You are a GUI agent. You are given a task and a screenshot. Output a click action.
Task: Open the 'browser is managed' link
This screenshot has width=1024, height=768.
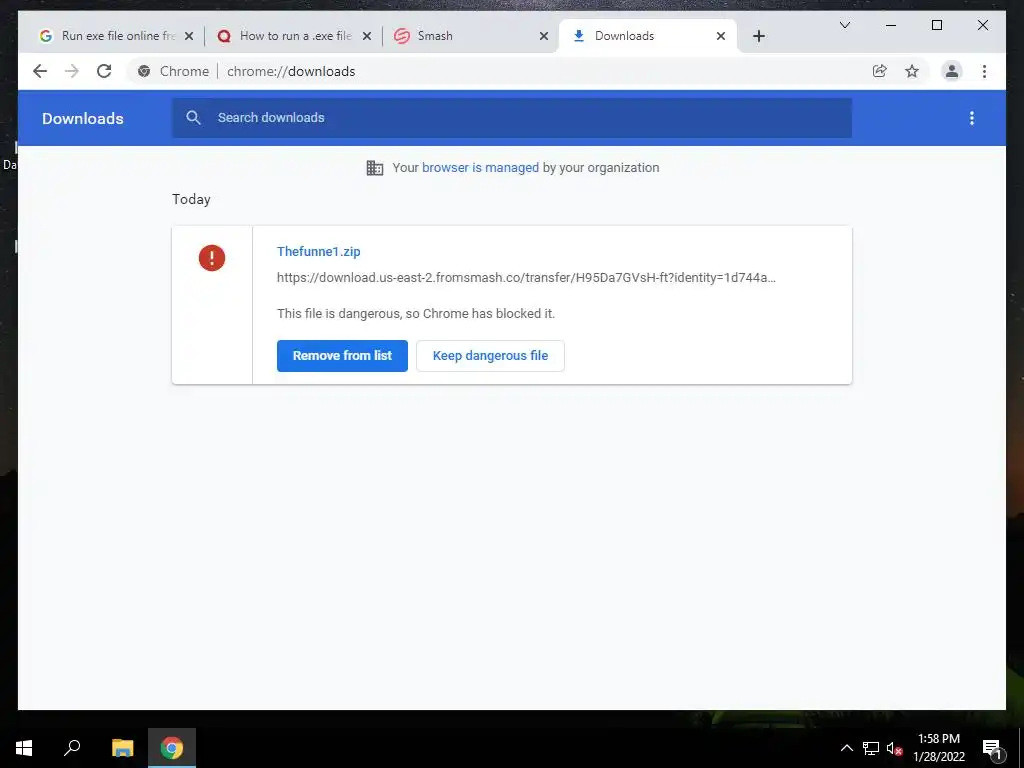pos(480,168)
